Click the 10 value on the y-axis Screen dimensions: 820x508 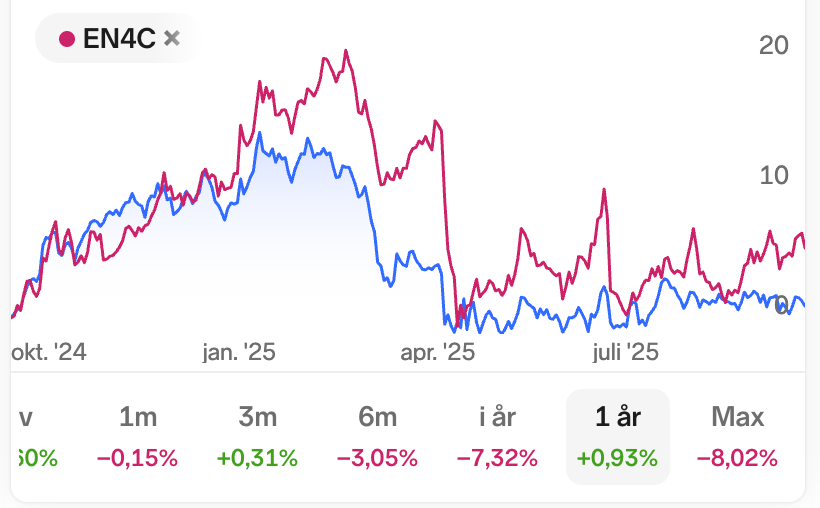click(774, 175)
